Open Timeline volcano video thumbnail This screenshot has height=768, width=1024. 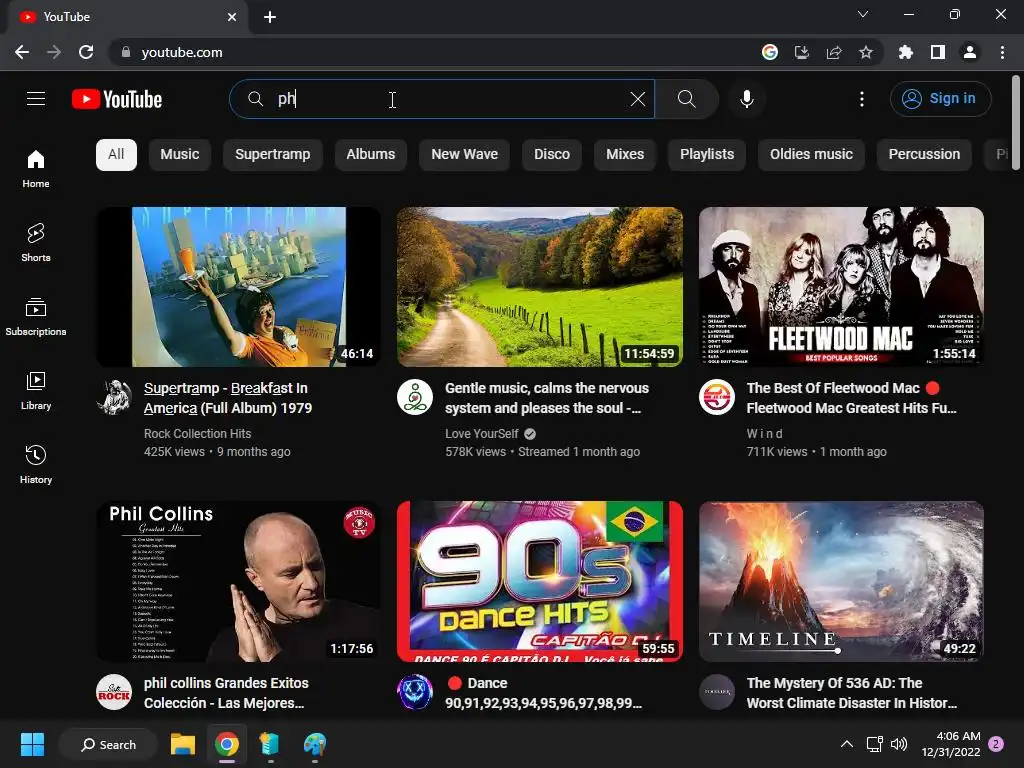pos(841,581)
